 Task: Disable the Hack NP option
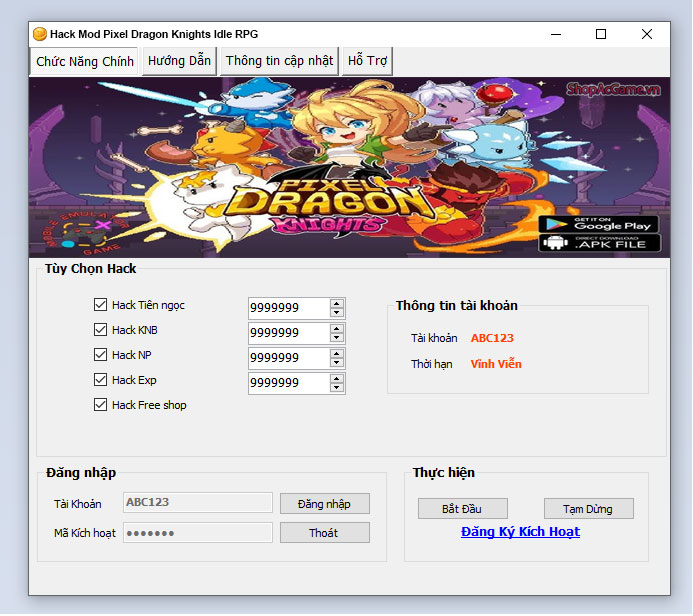coord(100,354)
